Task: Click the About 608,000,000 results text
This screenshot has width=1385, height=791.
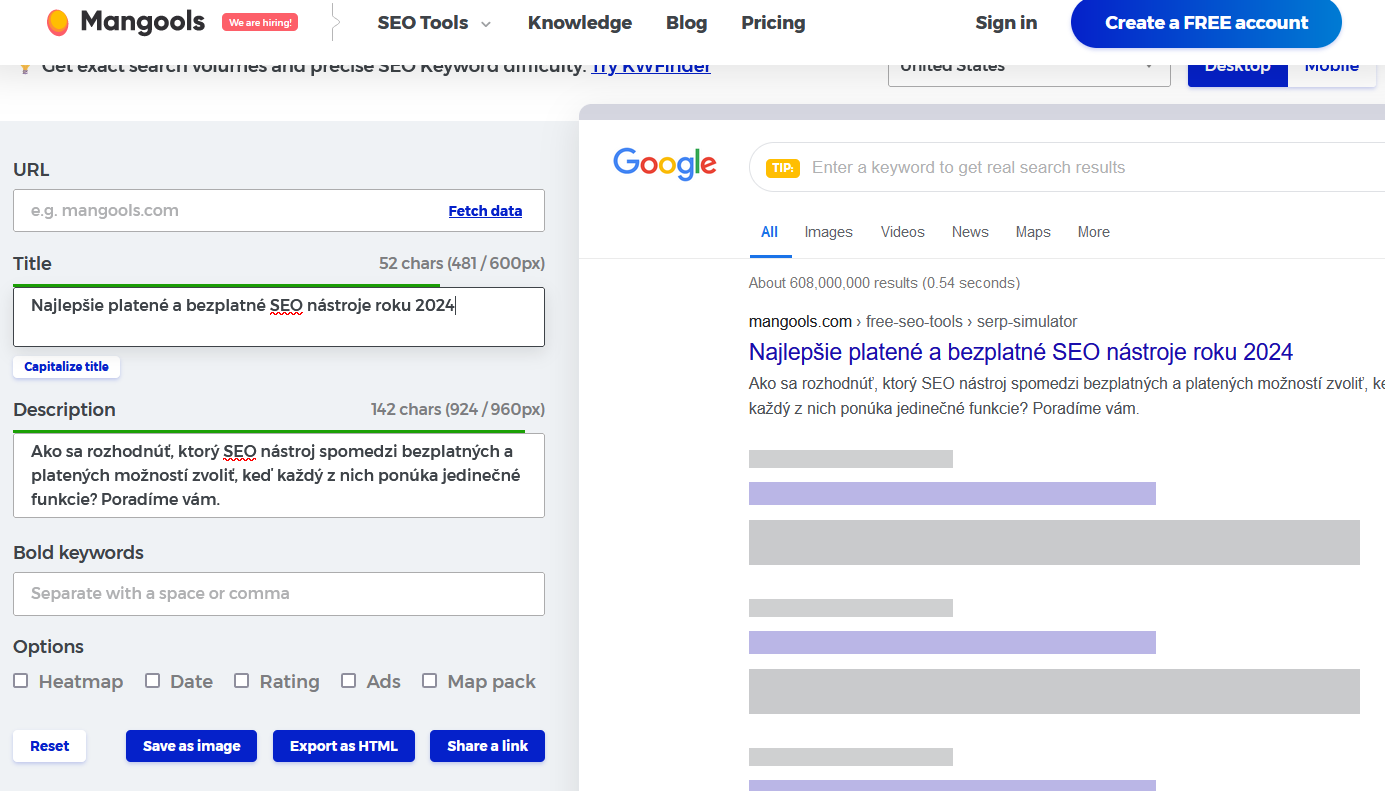Action: (884, 283)
